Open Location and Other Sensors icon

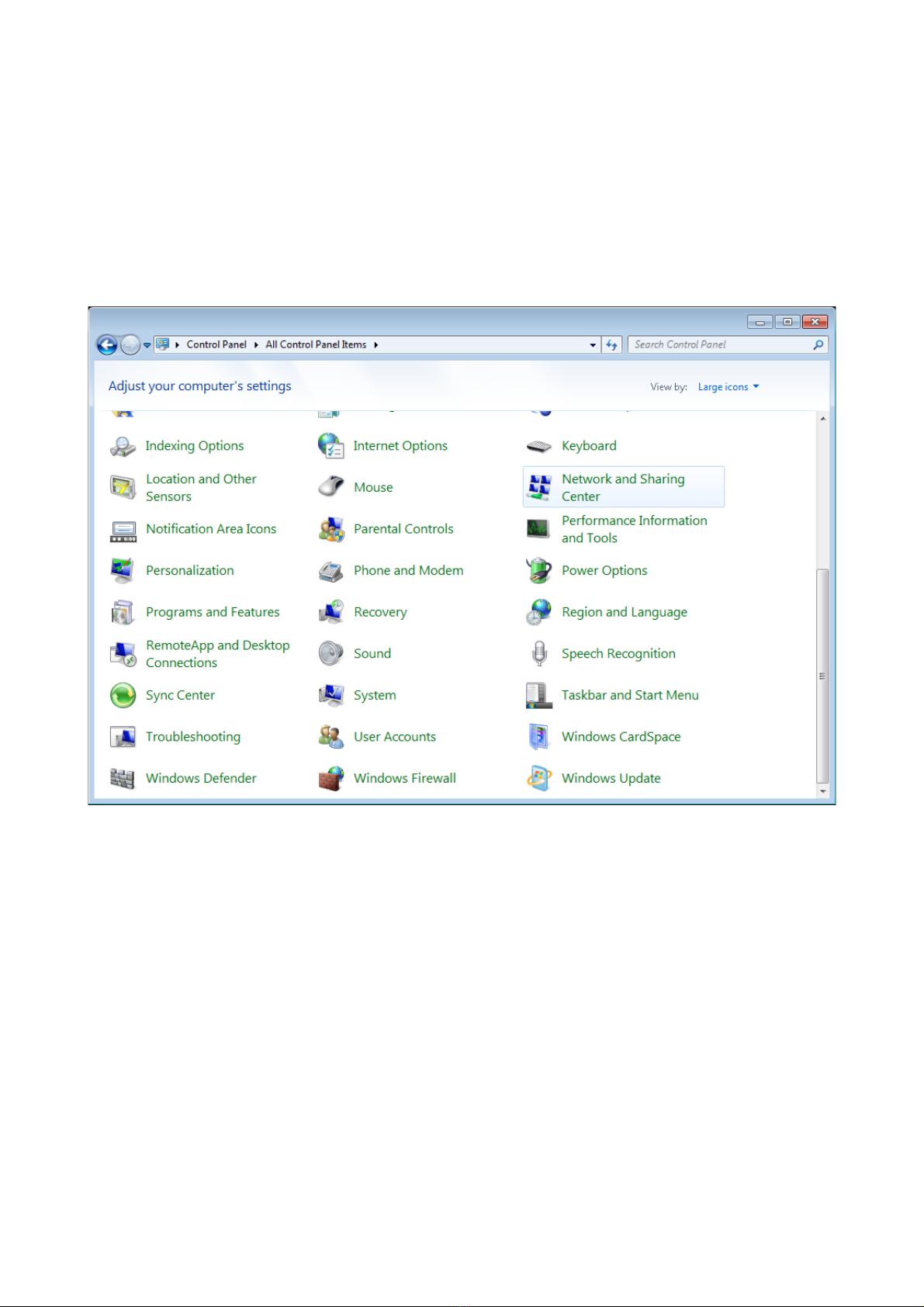pyautogui.click(x=123, y=487)
